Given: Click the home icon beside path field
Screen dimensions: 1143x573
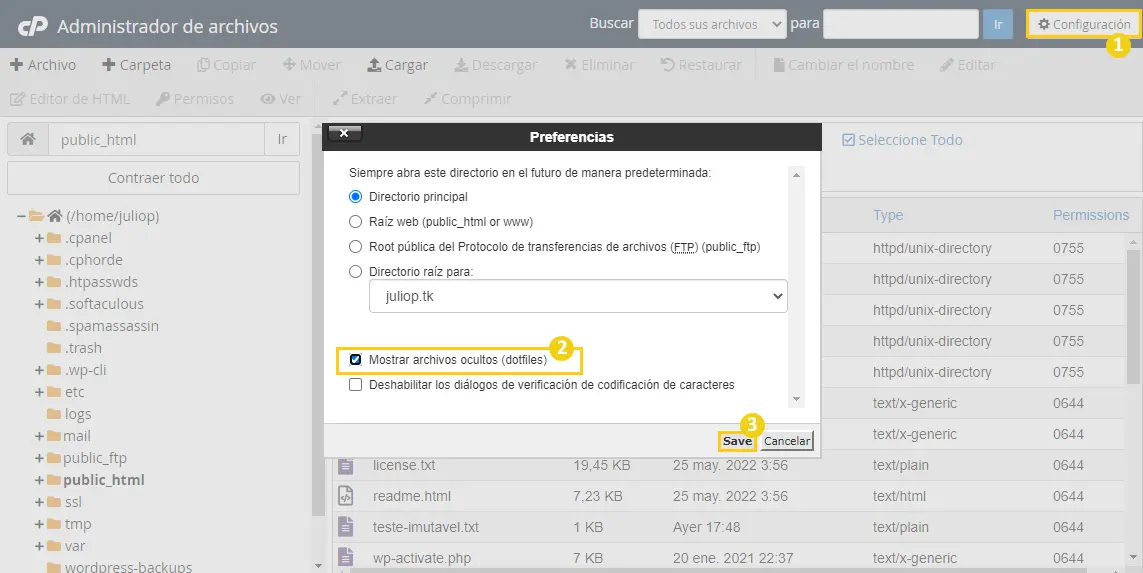Looking at the screenshot, I should pyautogui.click(x=28, y=139).
